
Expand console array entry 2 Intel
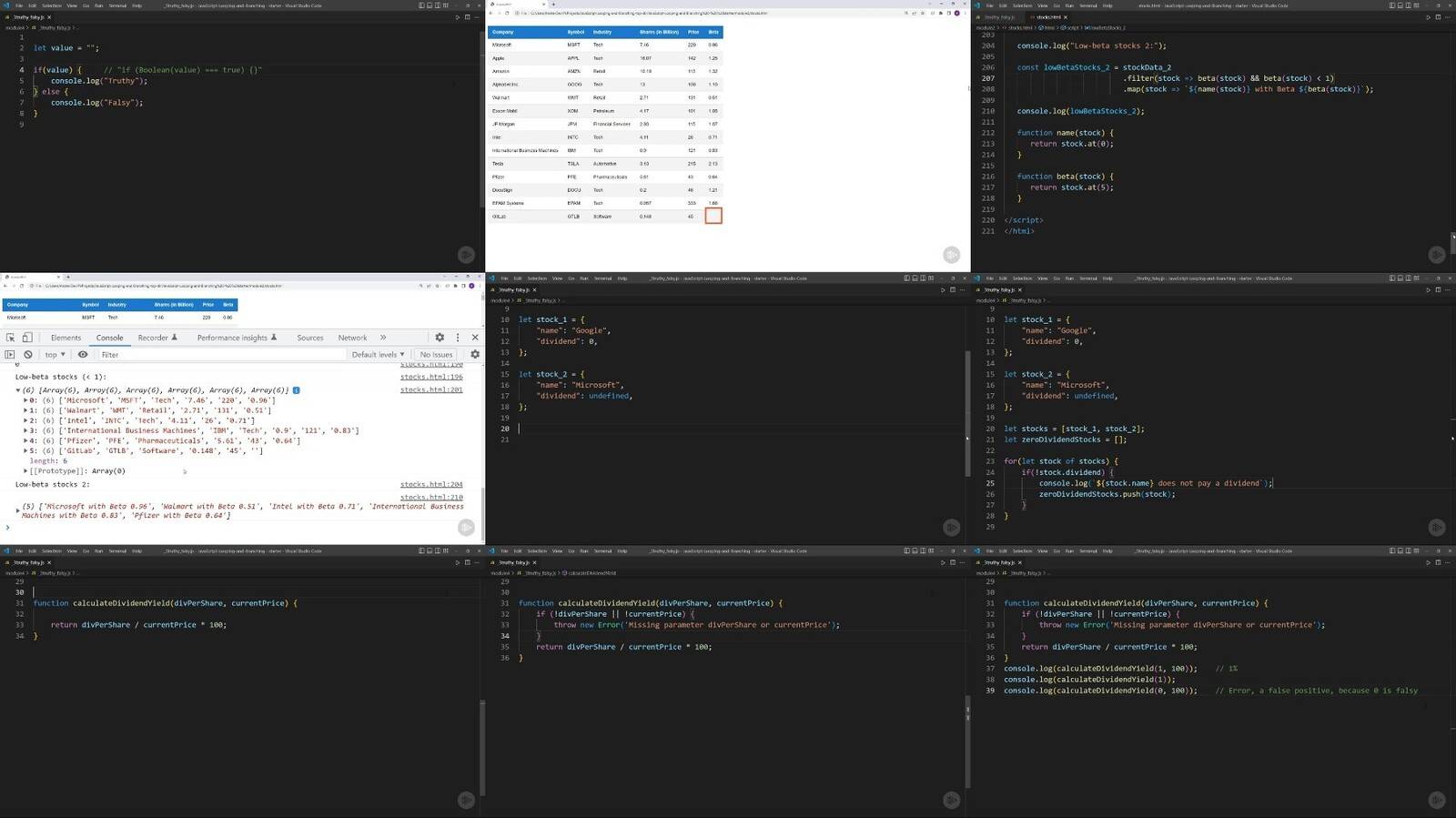(25, 420)
